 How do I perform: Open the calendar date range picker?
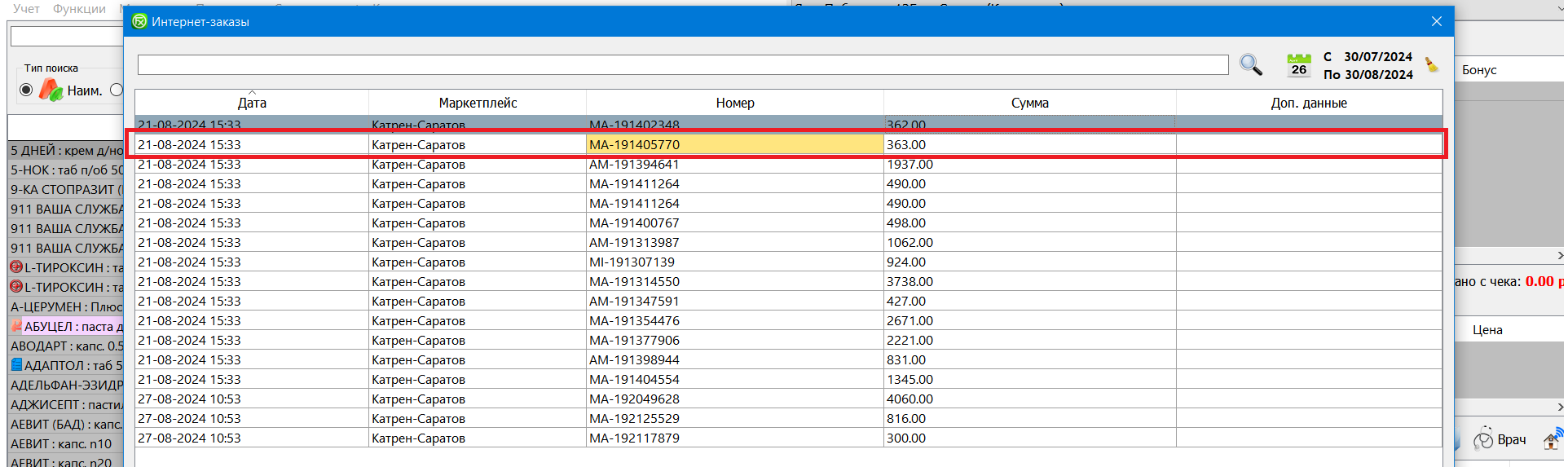pyautogui.click(x=1298, y=65)
